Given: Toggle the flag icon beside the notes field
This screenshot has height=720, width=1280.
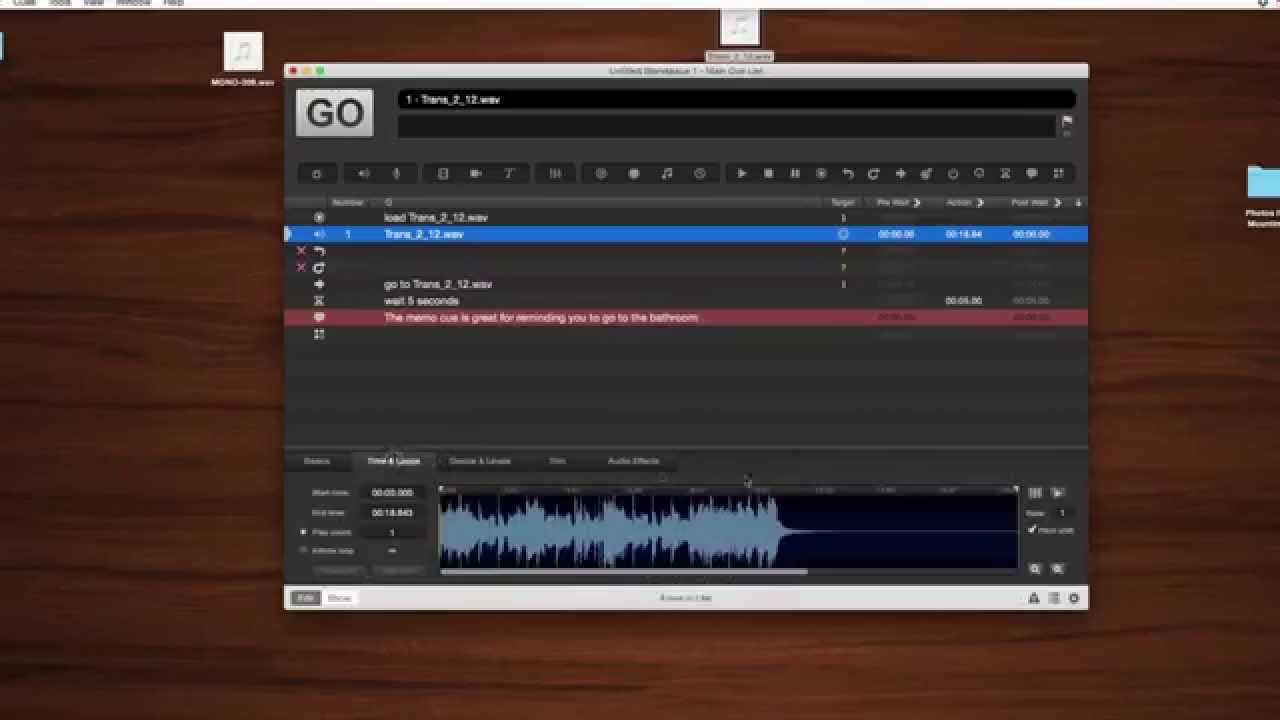Looking at the screenshot, I should [x=1067, y=121].
